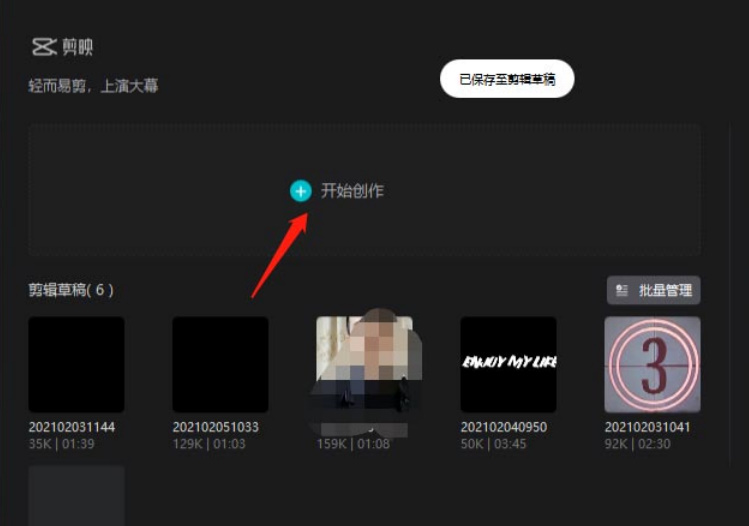Open draft thumbnail 202102051033
Screen dimensions: 749x526
point(220,364)
